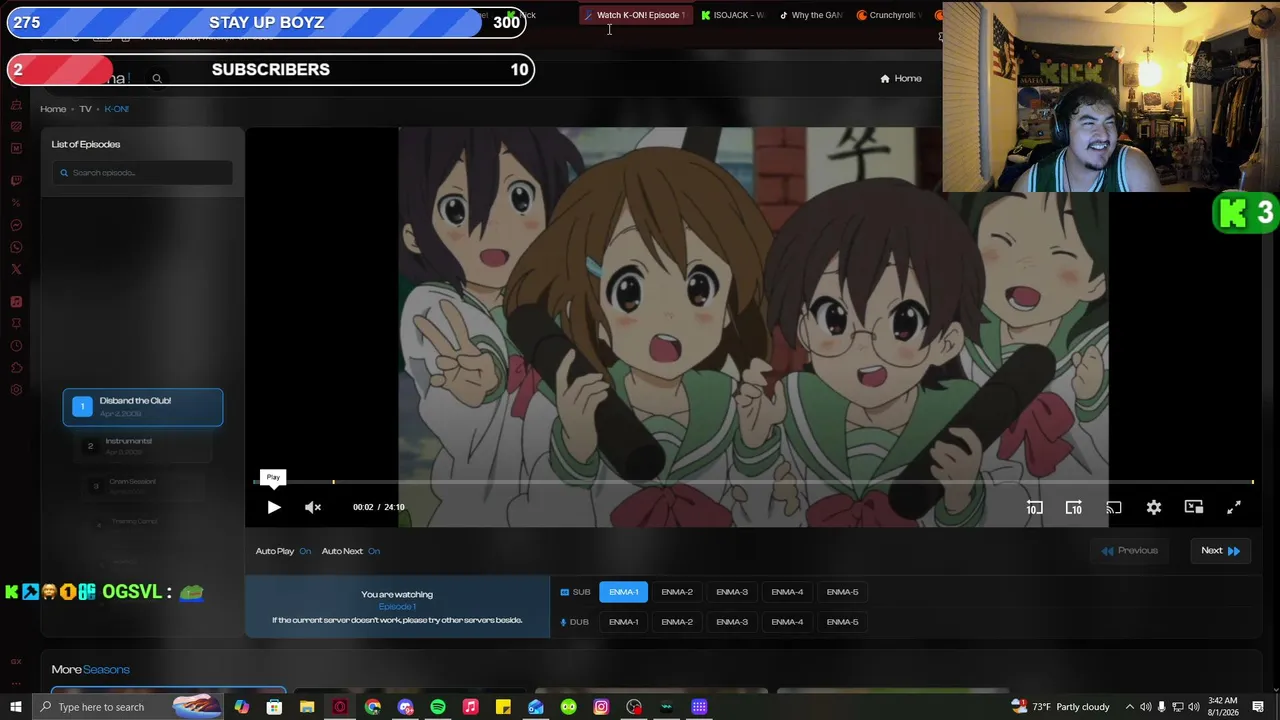Select episode 2 Instruments!
Screen dimensions: 1280x720
143,446
